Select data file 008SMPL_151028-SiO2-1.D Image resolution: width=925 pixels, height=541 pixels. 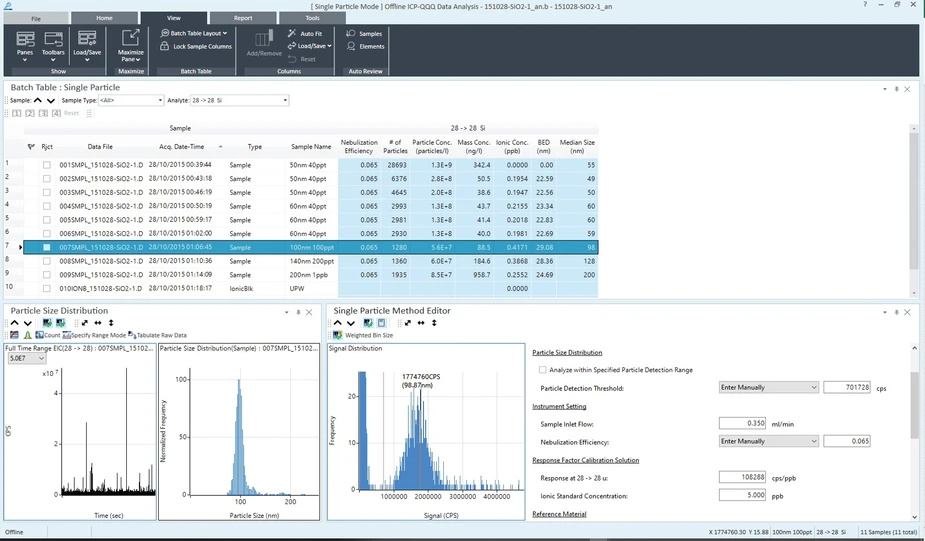101,261
